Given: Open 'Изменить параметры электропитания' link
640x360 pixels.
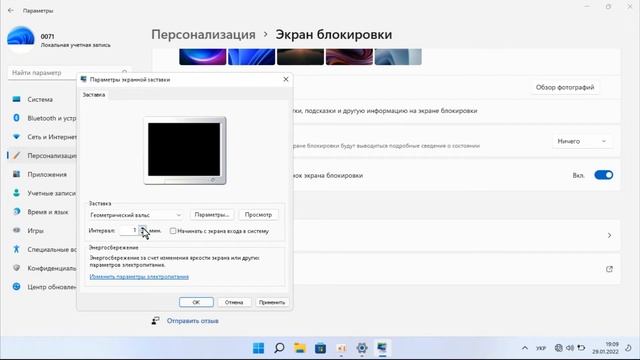Looking at the screenshot, I should point(139,277).
